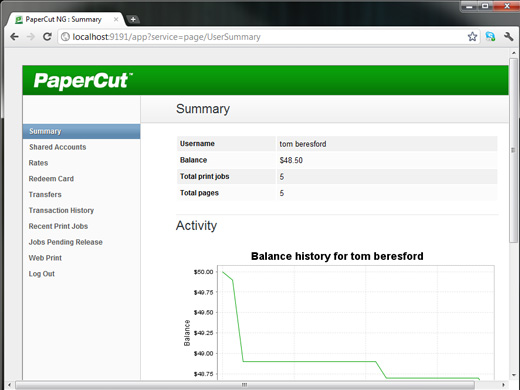Viewport: 520px width, 390px height.
Task: Bookmark this page with the star icon
Action: [472, 37]
